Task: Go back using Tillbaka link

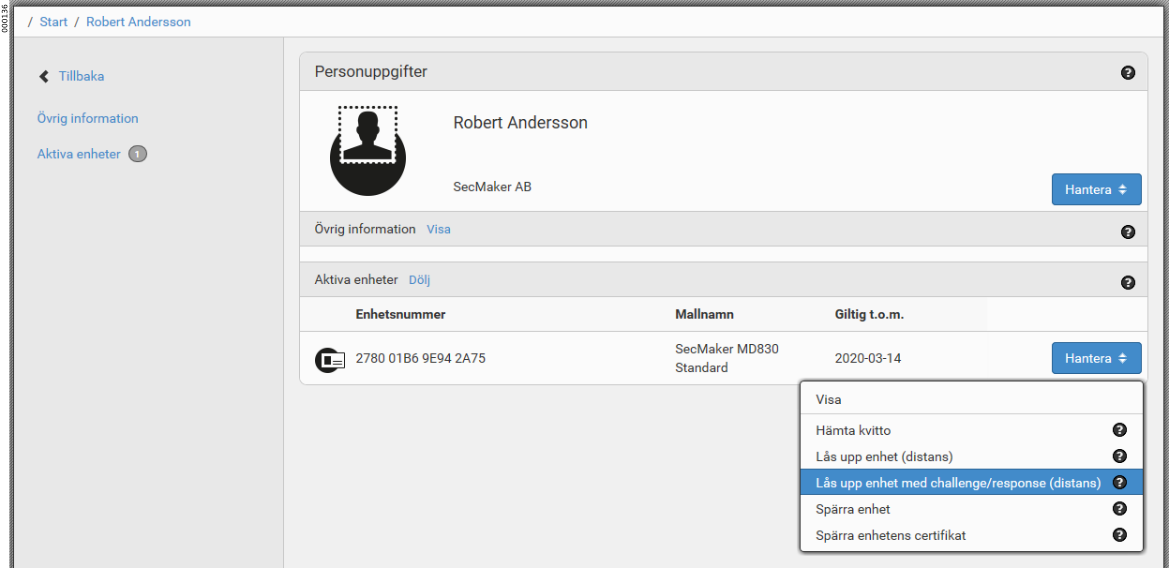Action: click(80, 76)
